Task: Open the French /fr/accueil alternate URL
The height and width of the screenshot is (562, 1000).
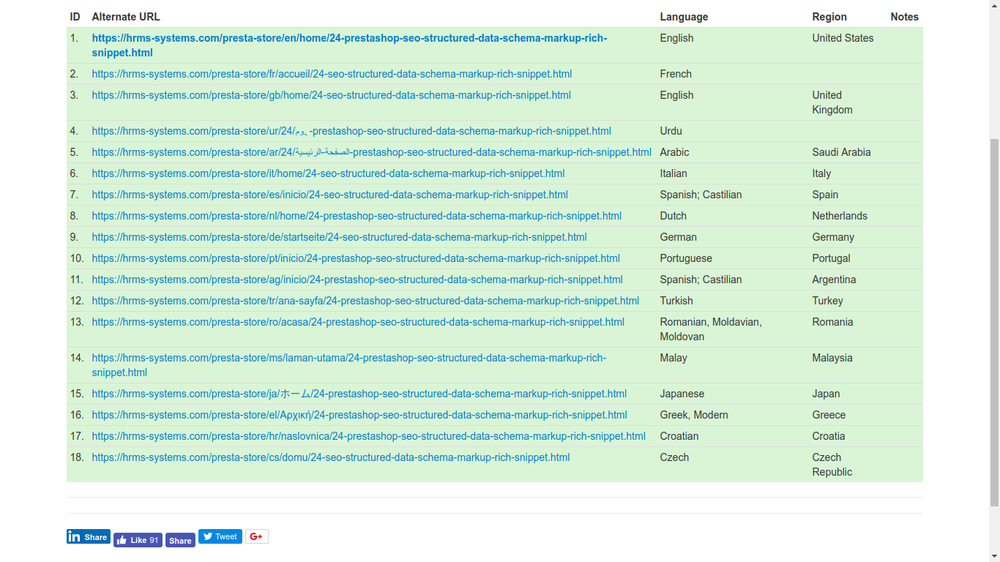Action: (x=332, y=74)
